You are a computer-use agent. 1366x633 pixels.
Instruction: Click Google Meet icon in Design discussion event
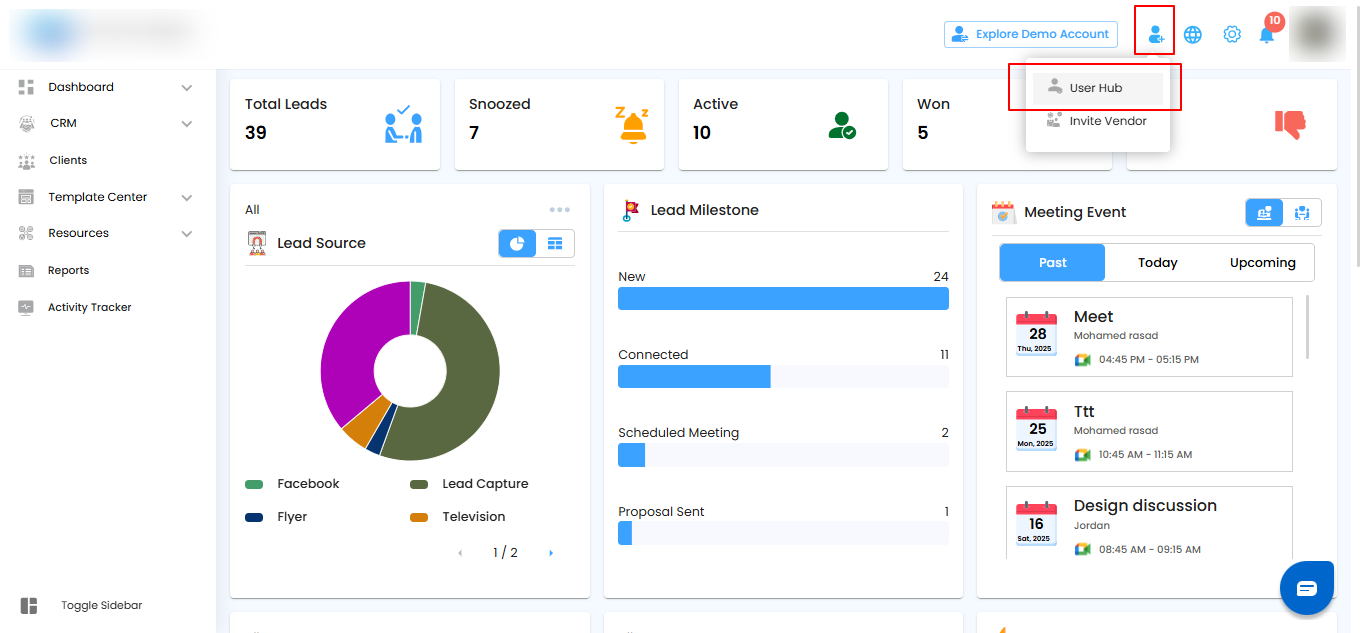pos(1082,549)
